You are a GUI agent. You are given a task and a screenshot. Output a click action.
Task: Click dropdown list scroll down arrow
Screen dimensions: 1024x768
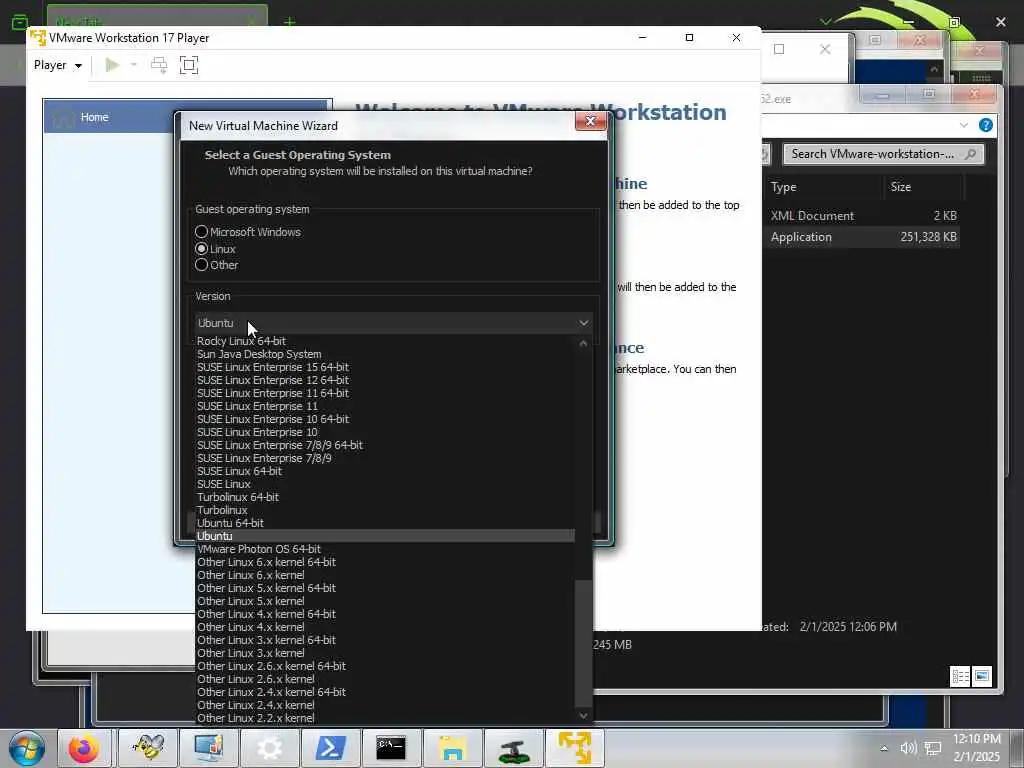pyautogui.click(x=583, y=716)
